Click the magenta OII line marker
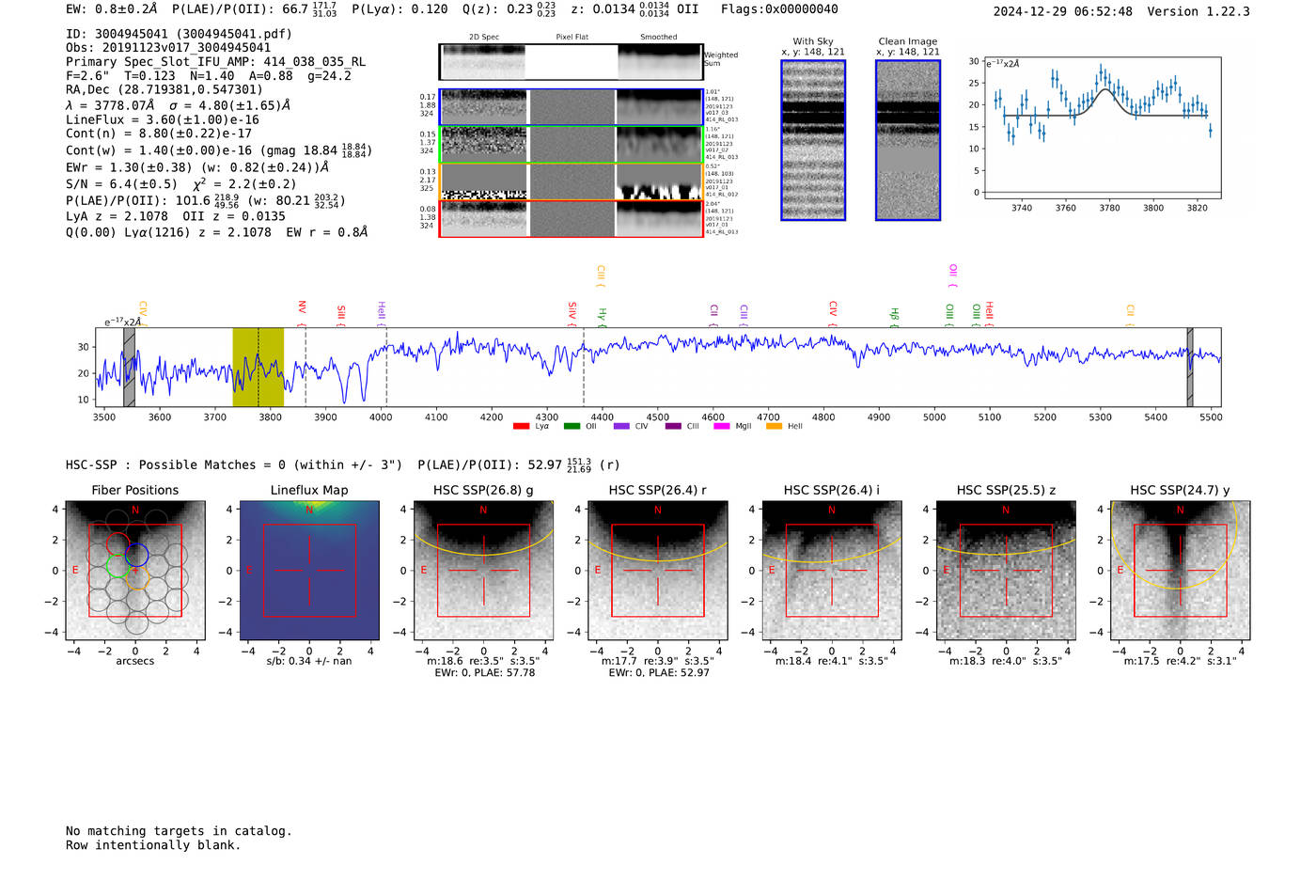Viewport: 1316px width, 896px height. pyautogui.click(x=953, y=275)
